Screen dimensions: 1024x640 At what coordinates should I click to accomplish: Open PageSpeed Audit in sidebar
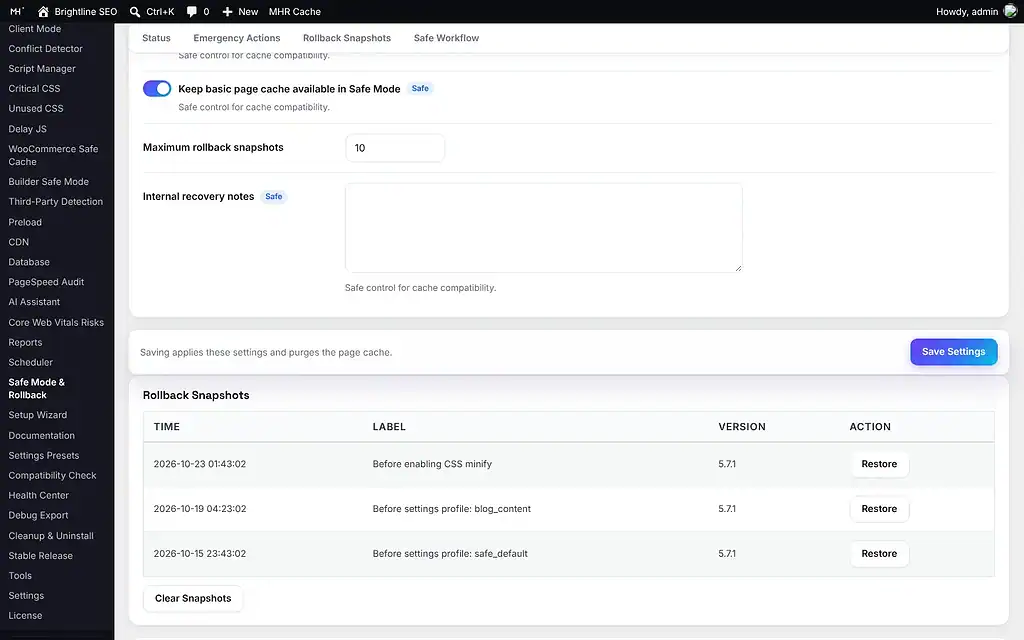click(46, 281)
